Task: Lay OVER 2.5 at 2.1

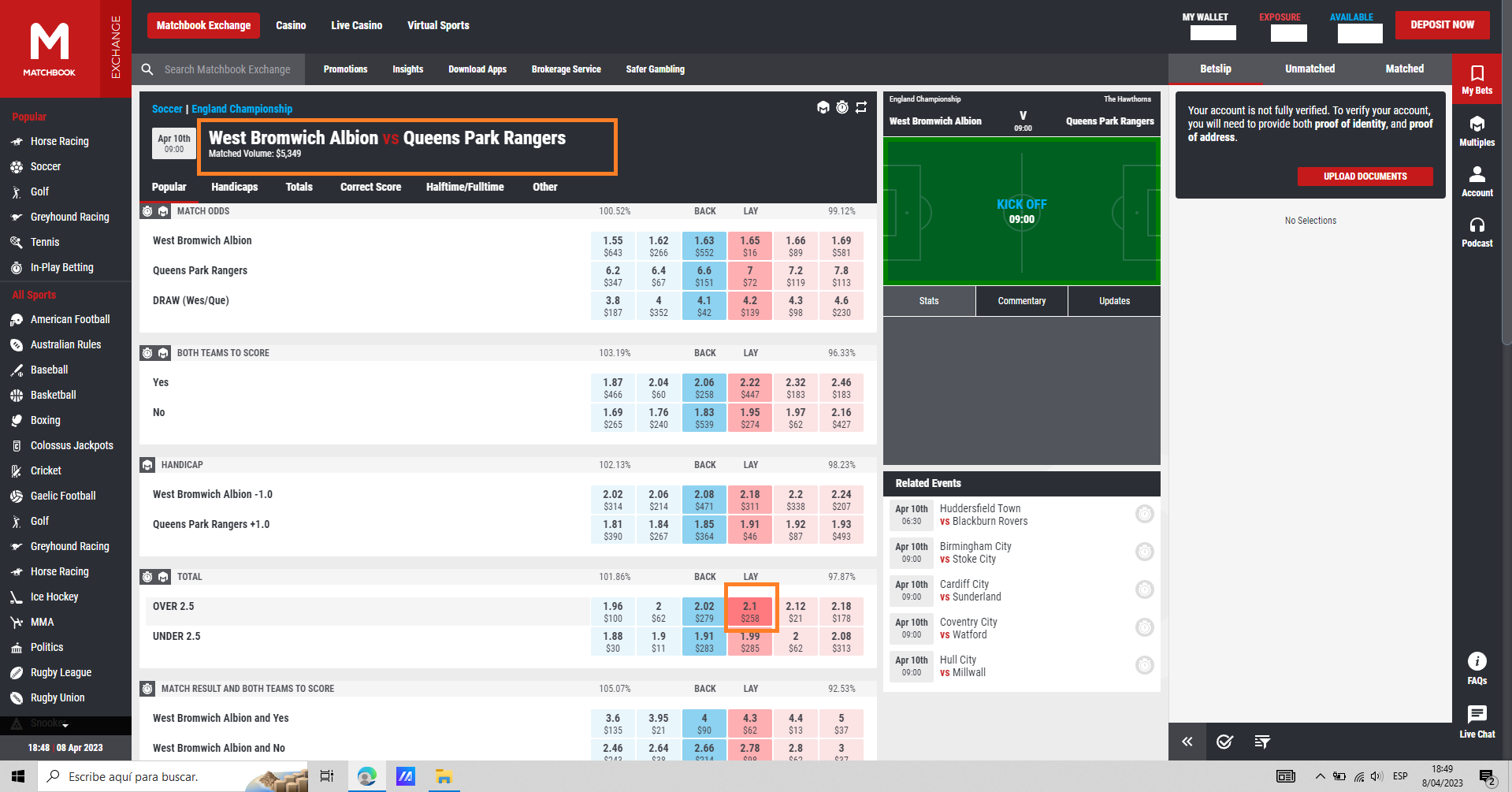Action: tap(750, 612)
